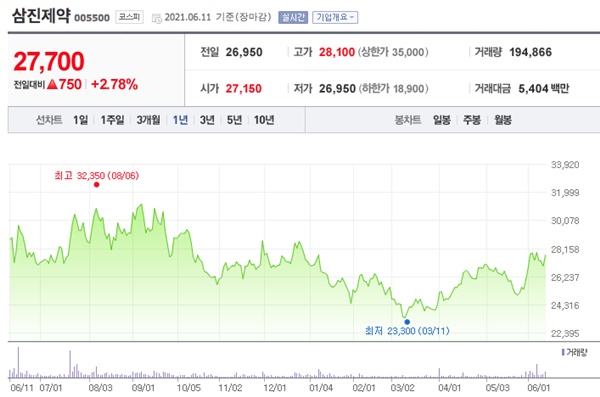Click the trading volume value 194,866
The image size is (600, 397).
point(530,52)
